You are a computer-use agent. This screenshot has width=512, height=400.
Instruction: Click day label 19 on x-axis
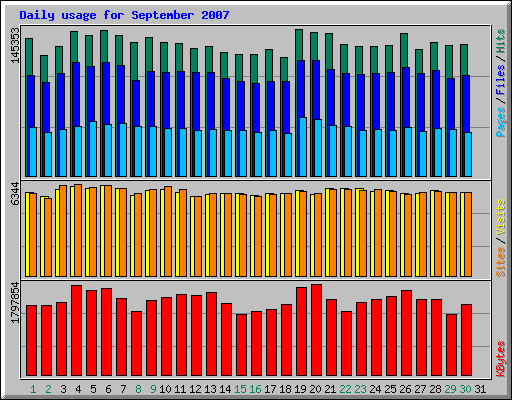(300, 389)
